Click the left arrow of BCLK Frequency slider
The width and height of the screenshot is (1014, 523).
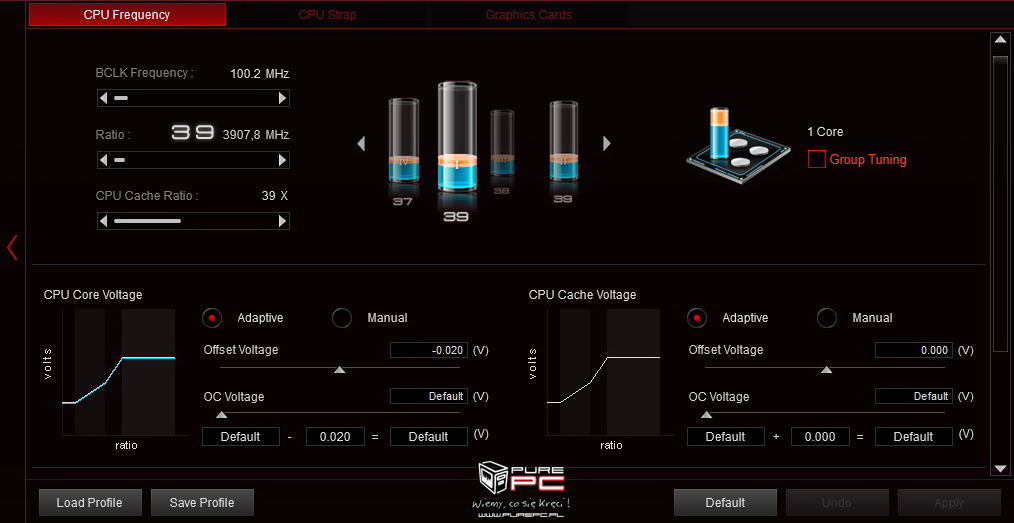(103, 98)
